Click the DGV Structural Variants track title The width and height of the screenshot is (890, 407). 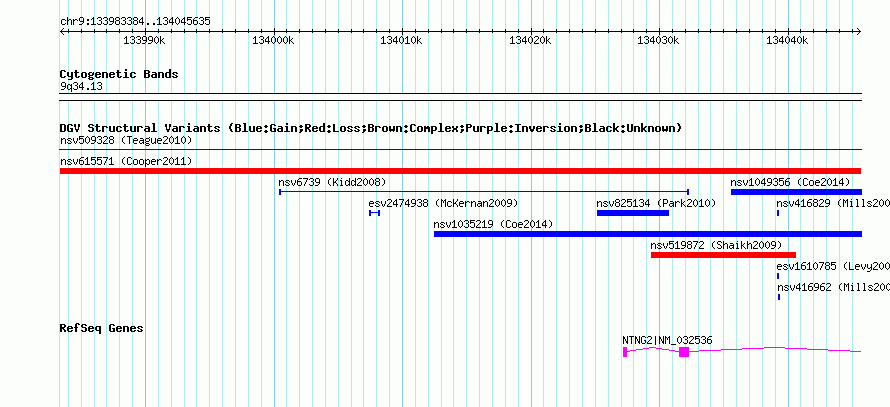tap(371, 128)
